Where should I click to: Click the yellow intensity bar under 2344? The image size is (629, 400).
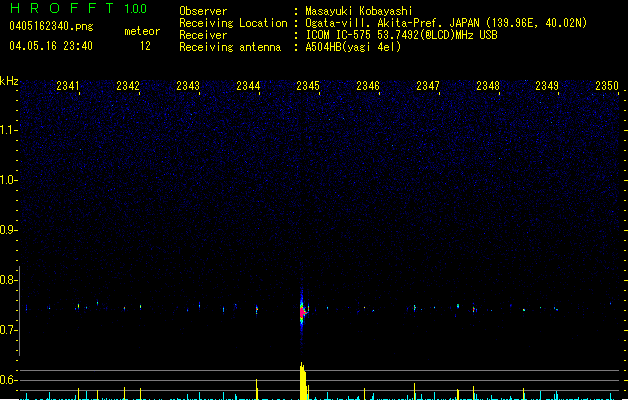point(257,389)
